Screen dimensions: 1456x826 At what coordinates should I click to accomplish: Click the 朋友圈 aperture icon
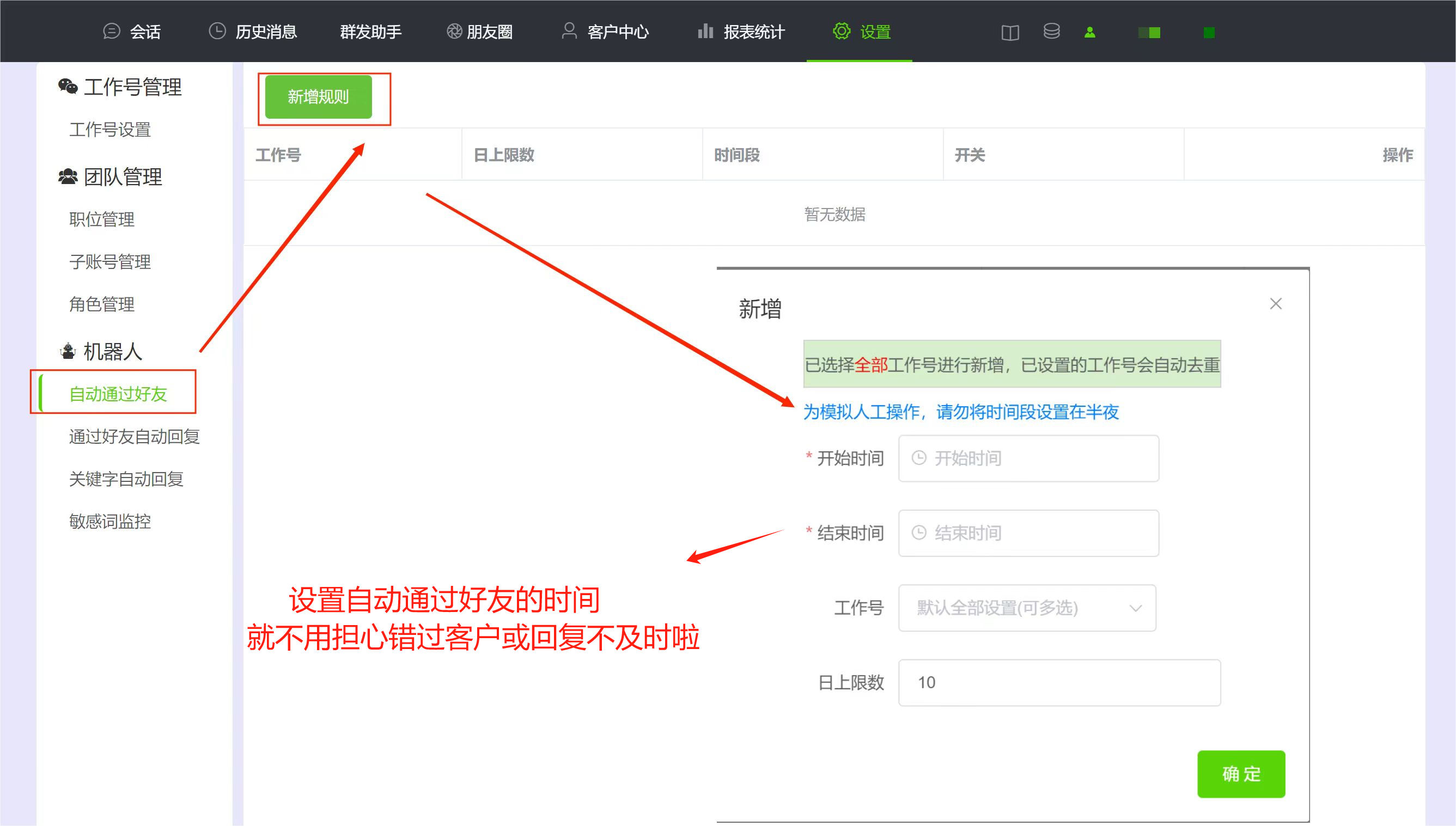click(x=454, y=31)
